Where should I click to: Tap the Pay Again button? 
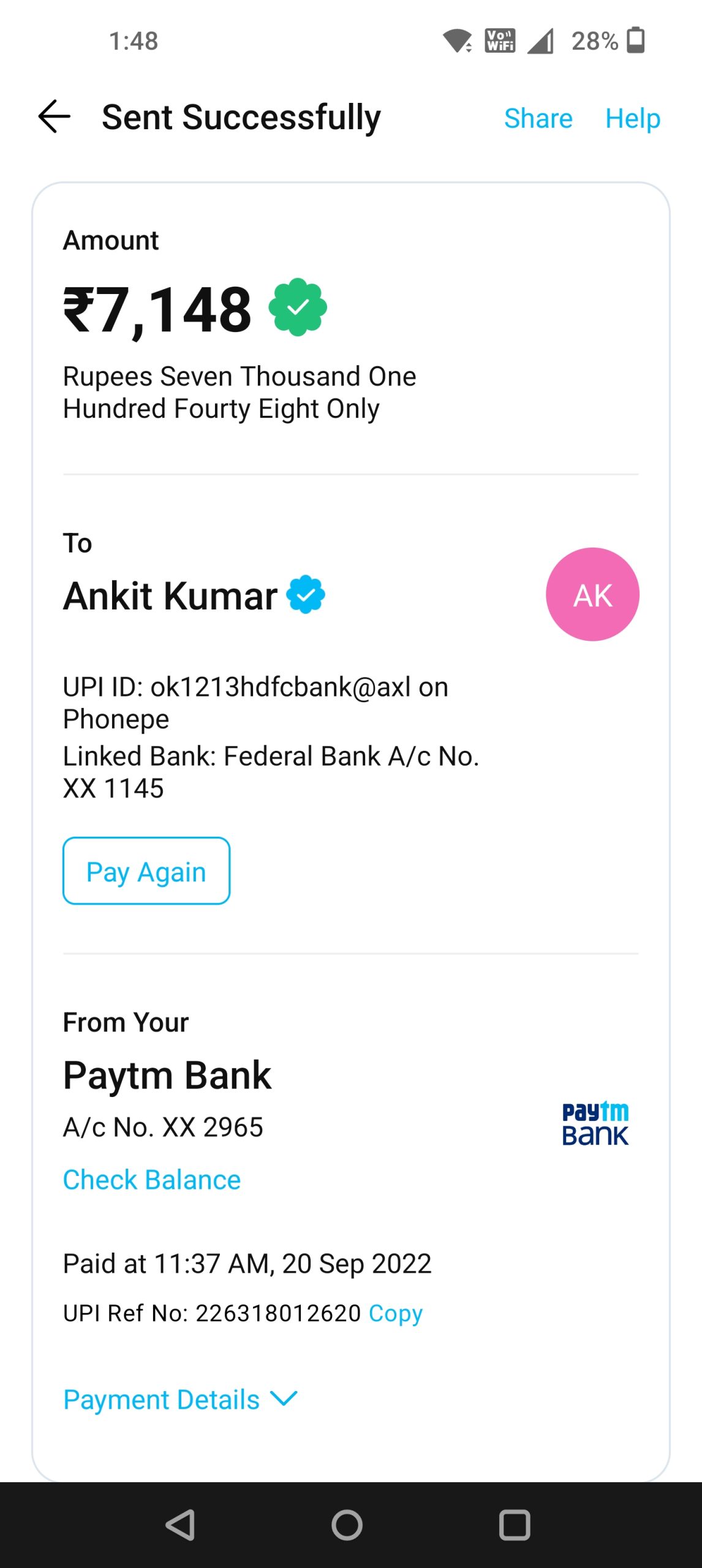click(146, 871)
